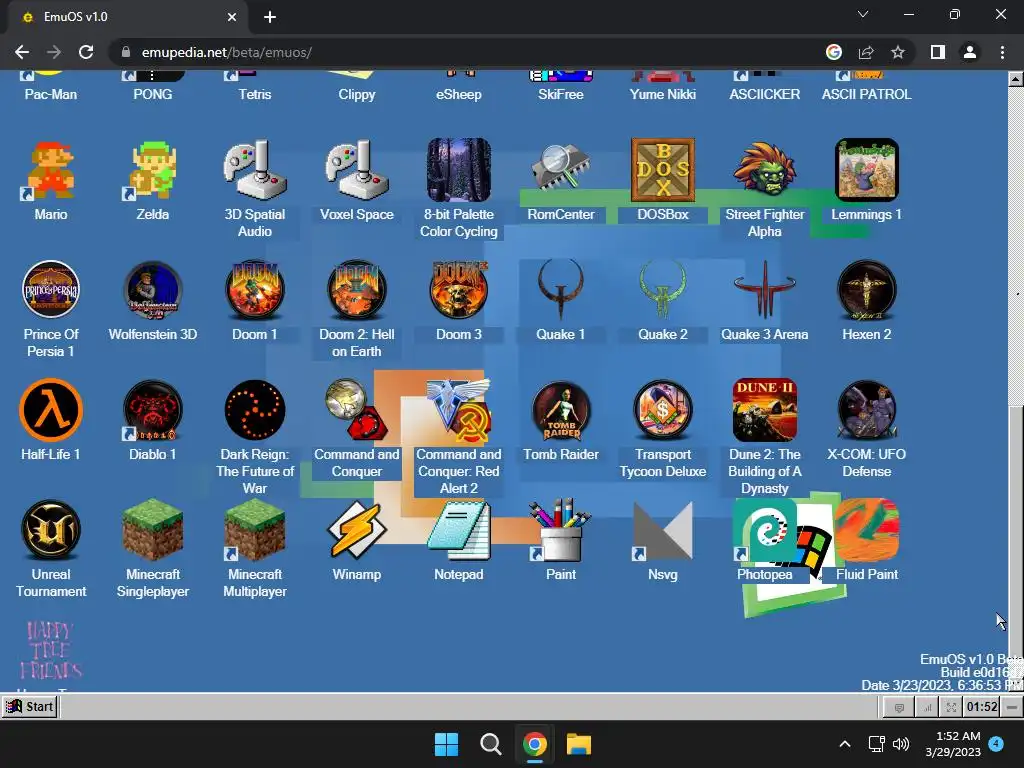
Task: Launch Prince Of Persia 1 icon
Action: point(51,291)
